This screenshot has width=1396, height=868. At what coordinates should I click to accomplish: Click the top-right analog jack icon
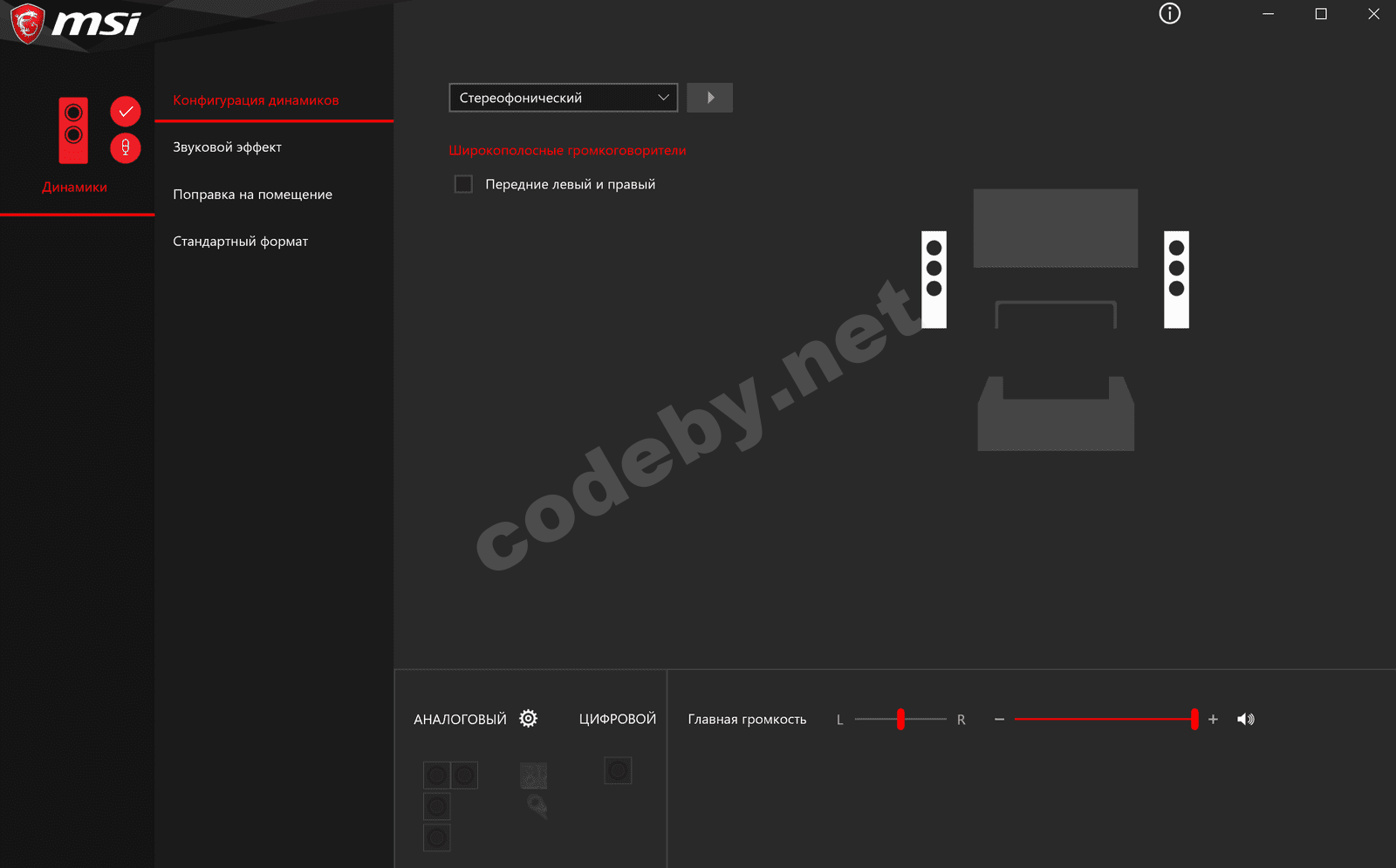pos(464,775)
